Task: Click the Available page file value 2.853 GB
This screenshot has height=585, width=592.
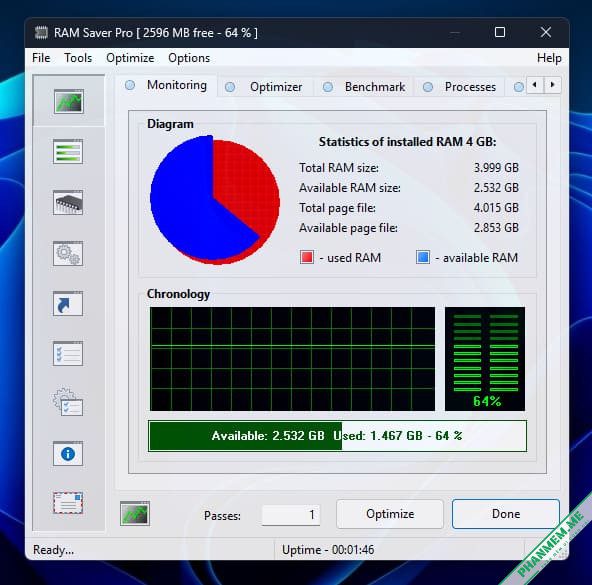Action: tap(496, 228)
